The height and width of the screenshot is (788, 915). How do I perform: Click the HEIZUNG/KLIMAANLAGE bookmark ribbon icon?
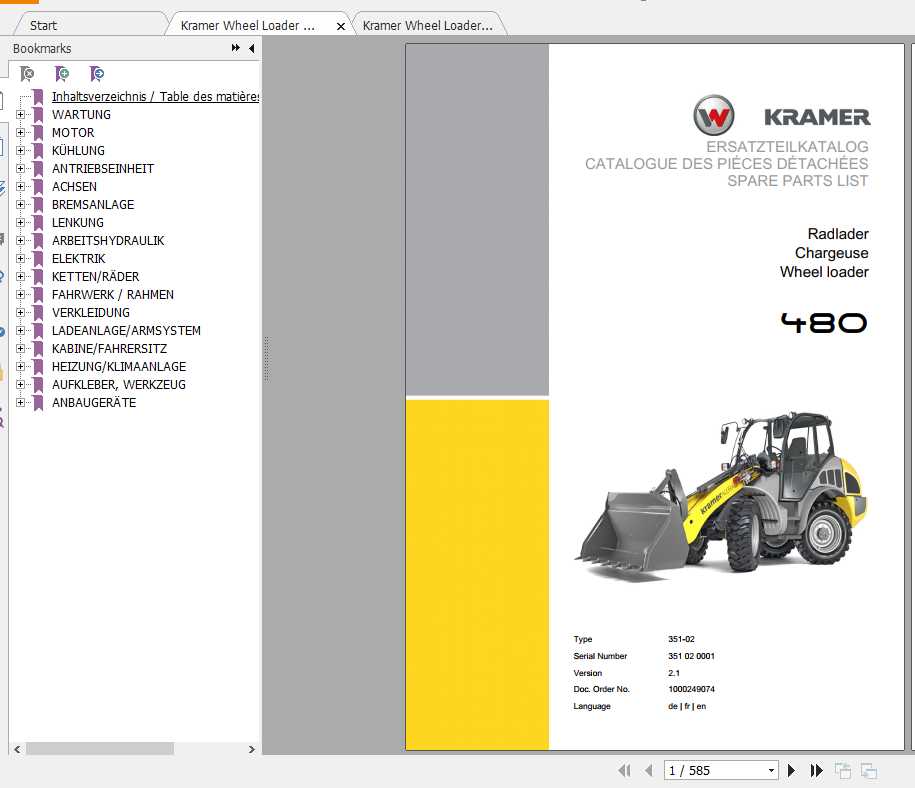point(38,367)
